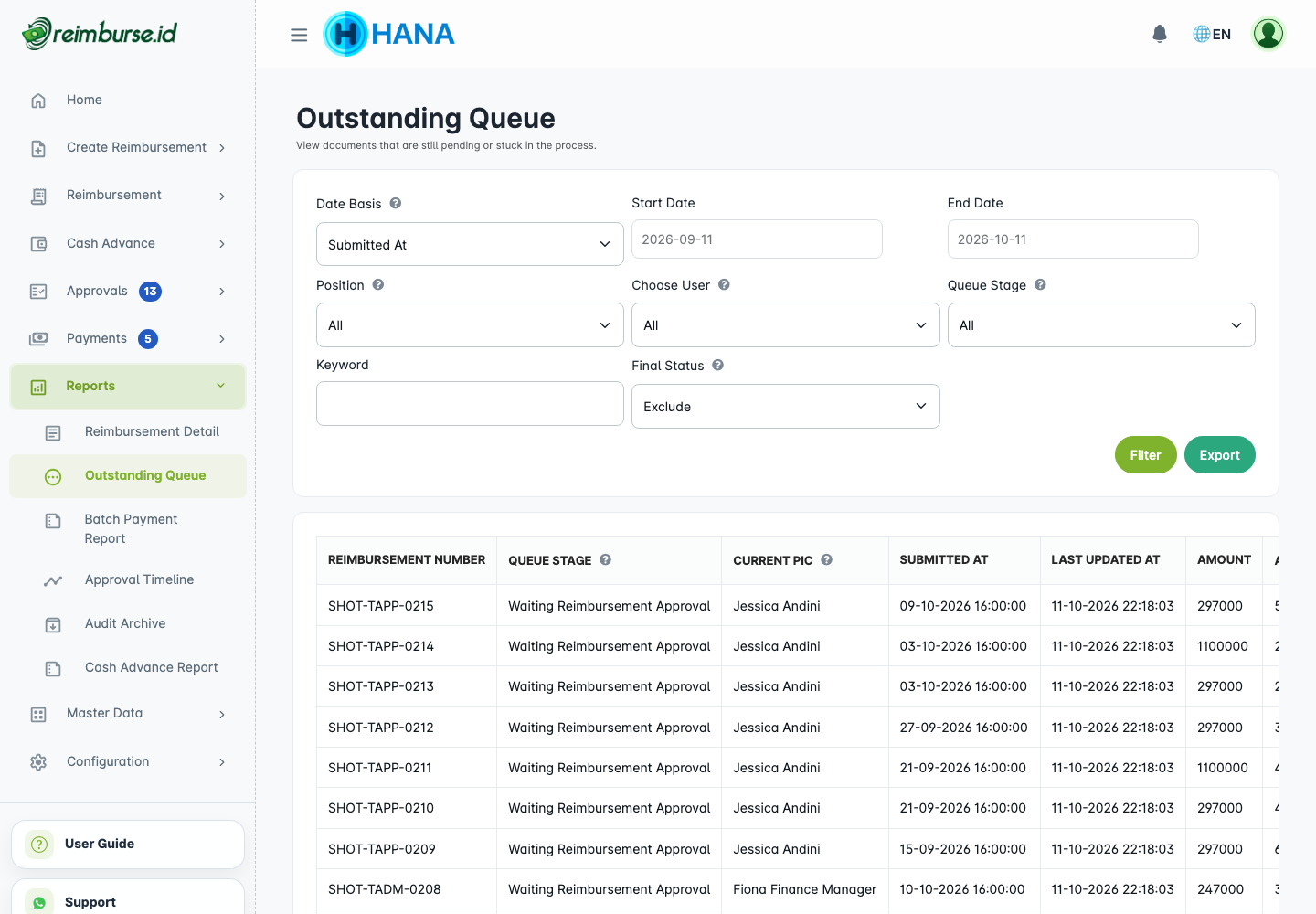The width and height of the screenshot is (1316, 914).
Task: Click the End Date field
Action: pos(1073,239)
